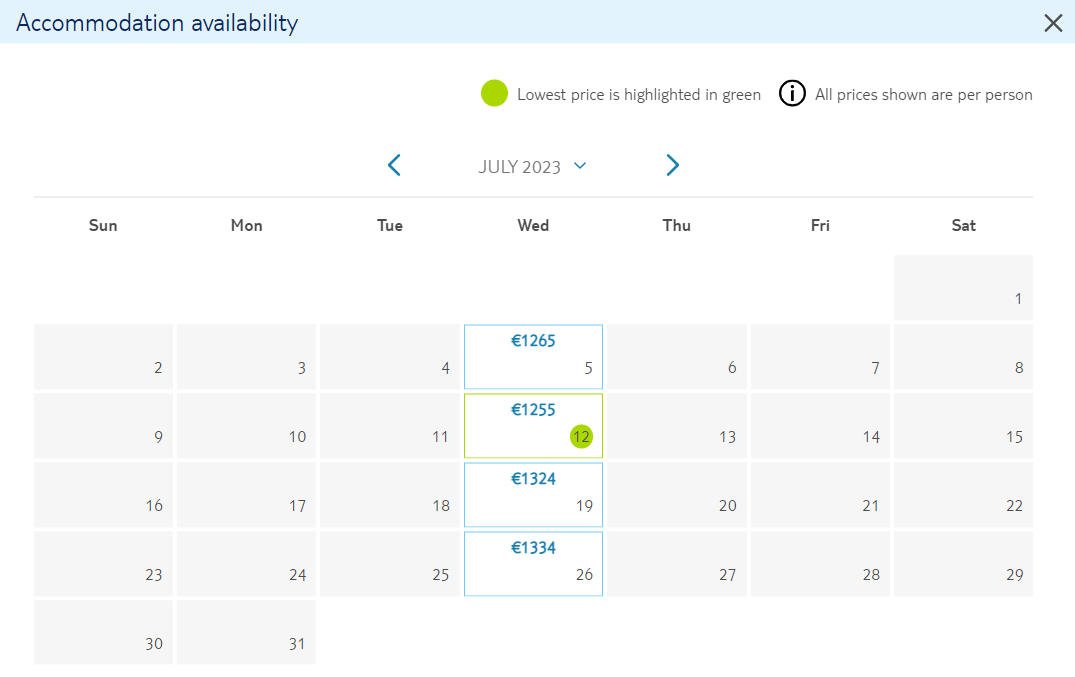Open the JULY 2023 month dropdown
Image resolution: width=1075 pixels, height=677 pixels.
(x=532, y=167)
